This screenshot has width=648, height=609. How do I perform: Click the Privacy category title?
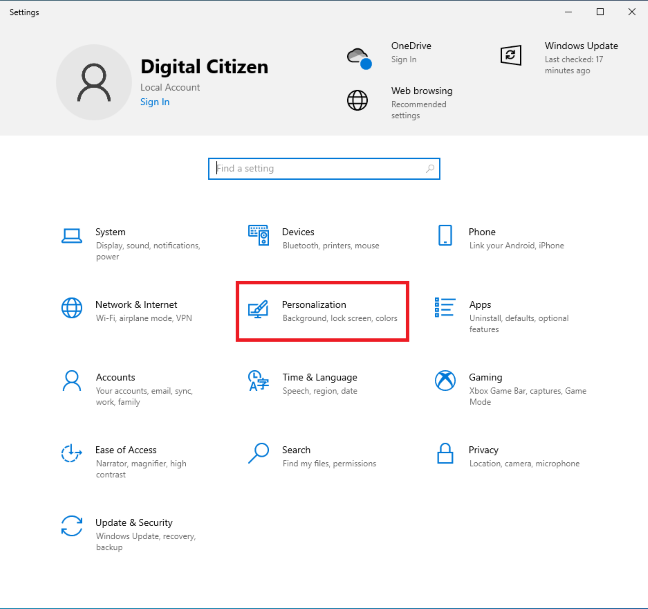coord(483,450)
